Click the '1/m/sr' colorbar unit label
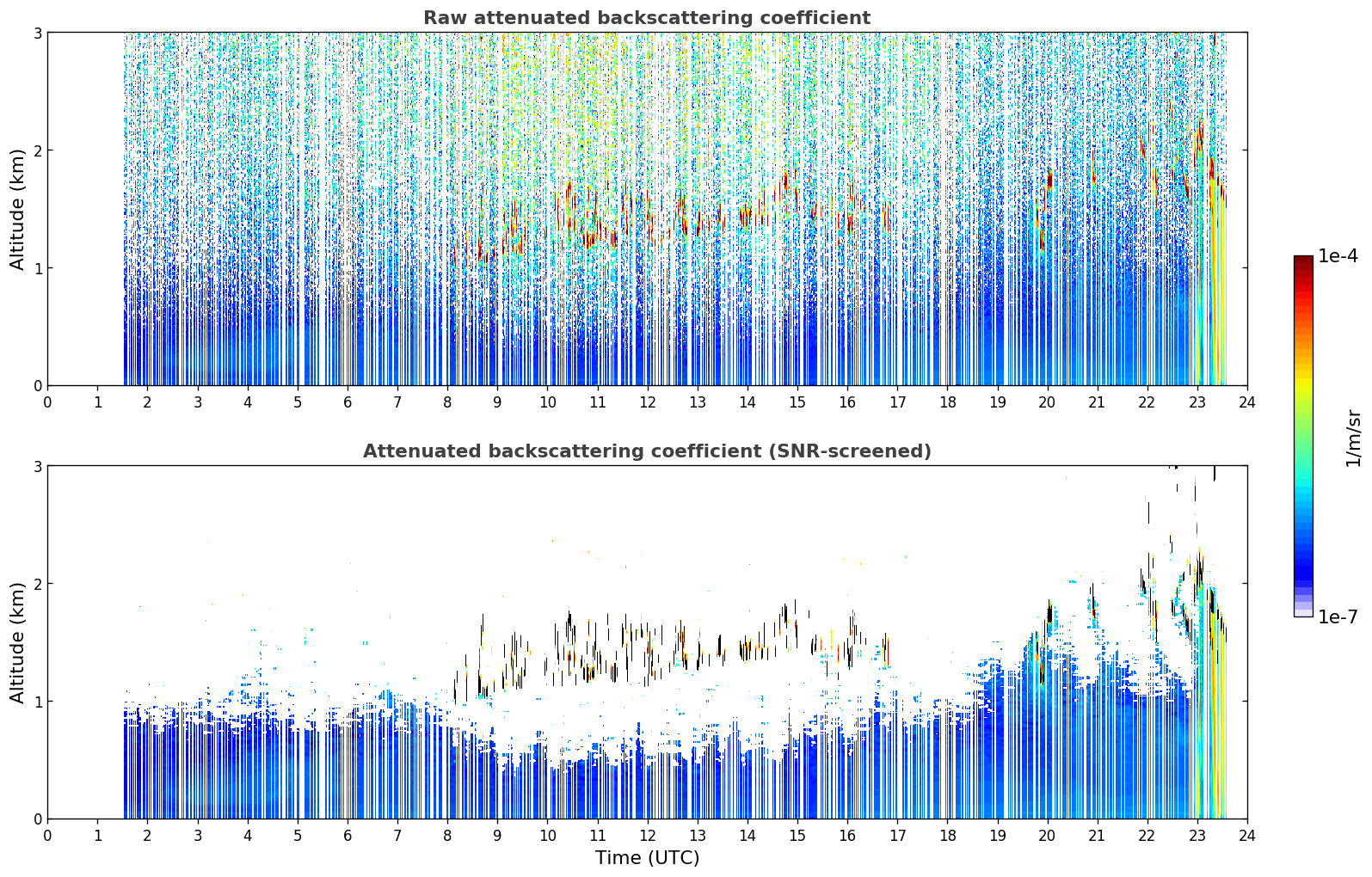This screenshot has height=877, width=1372. click(1353, 437)
